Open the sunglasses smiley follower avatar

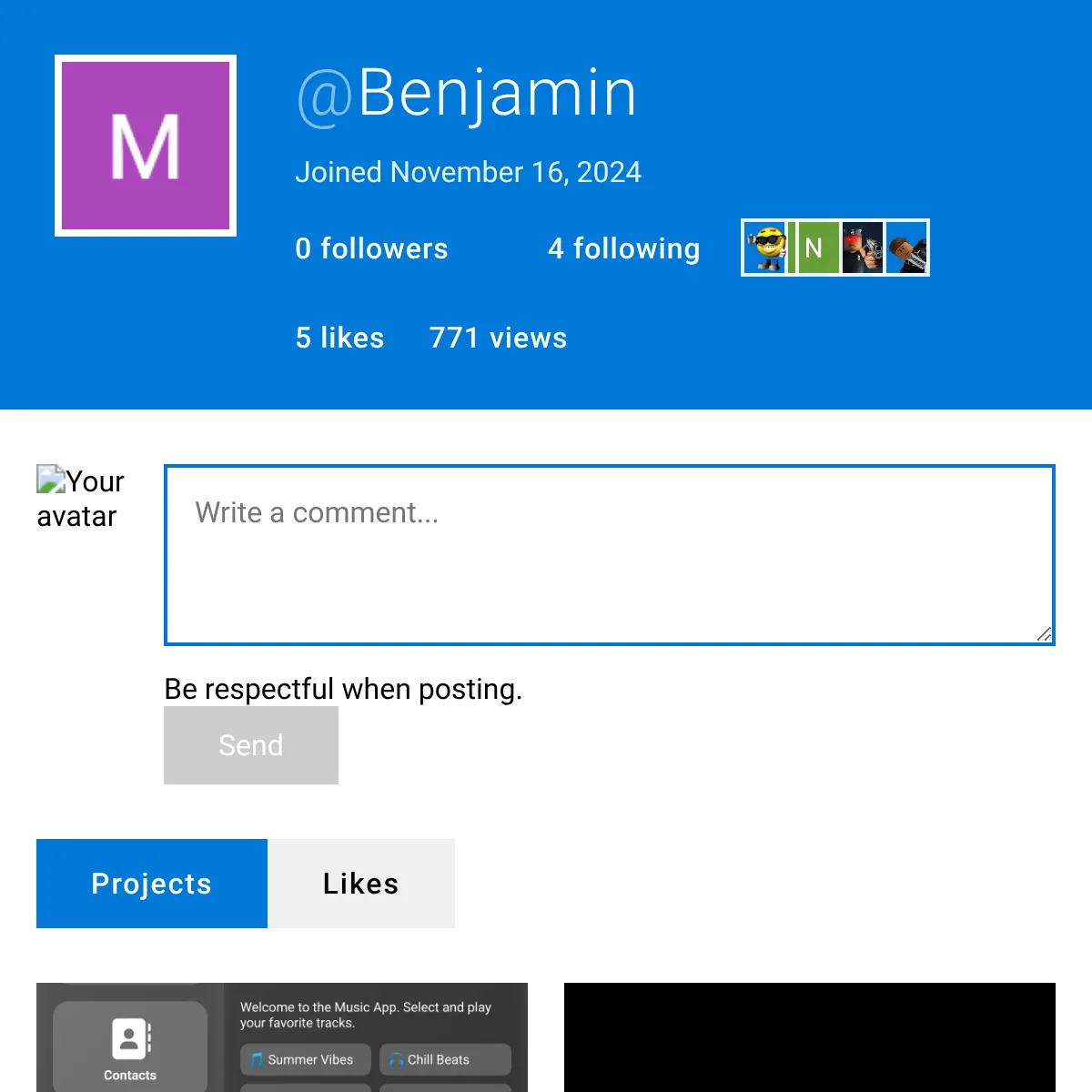coord(766,248)
